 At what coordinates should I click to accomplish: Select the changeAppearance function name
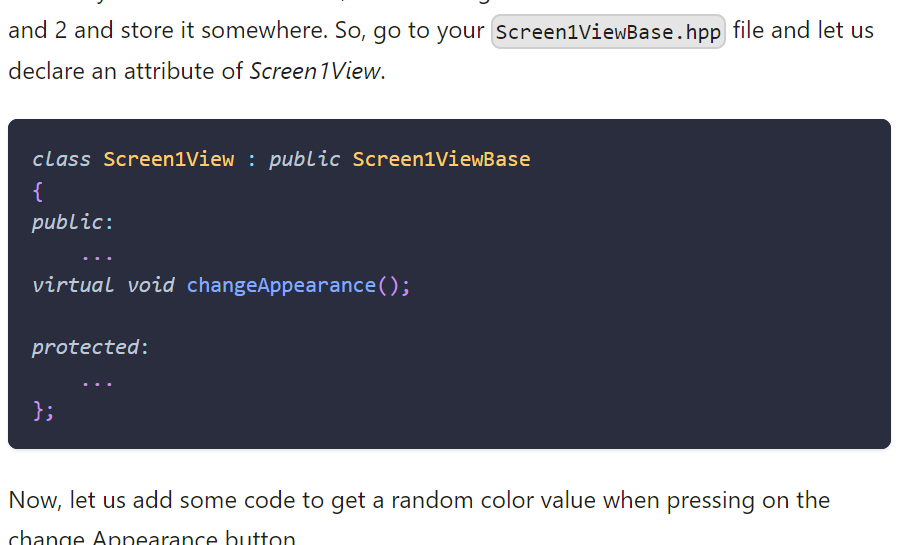click(281, 285)
